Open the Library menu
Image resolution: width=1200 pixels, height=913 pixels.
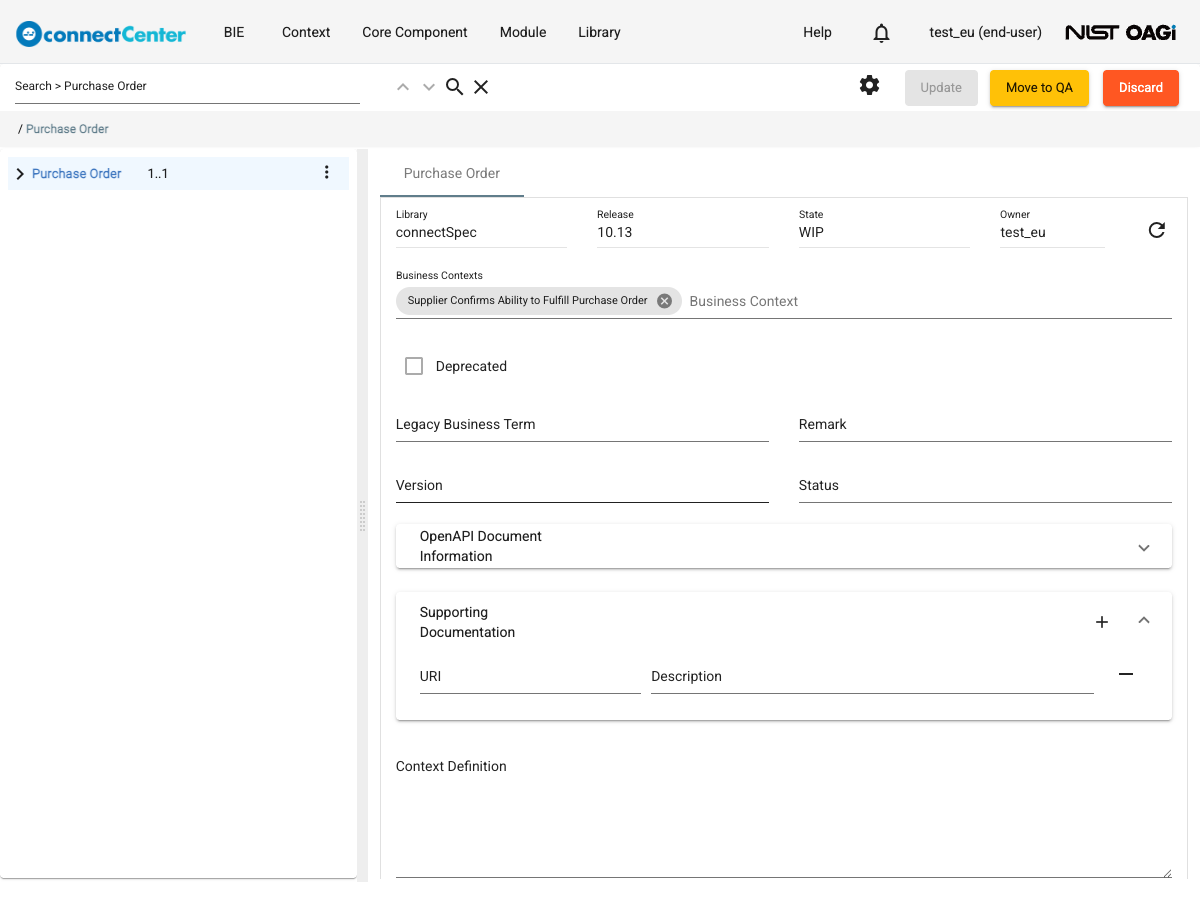point(599,32)
